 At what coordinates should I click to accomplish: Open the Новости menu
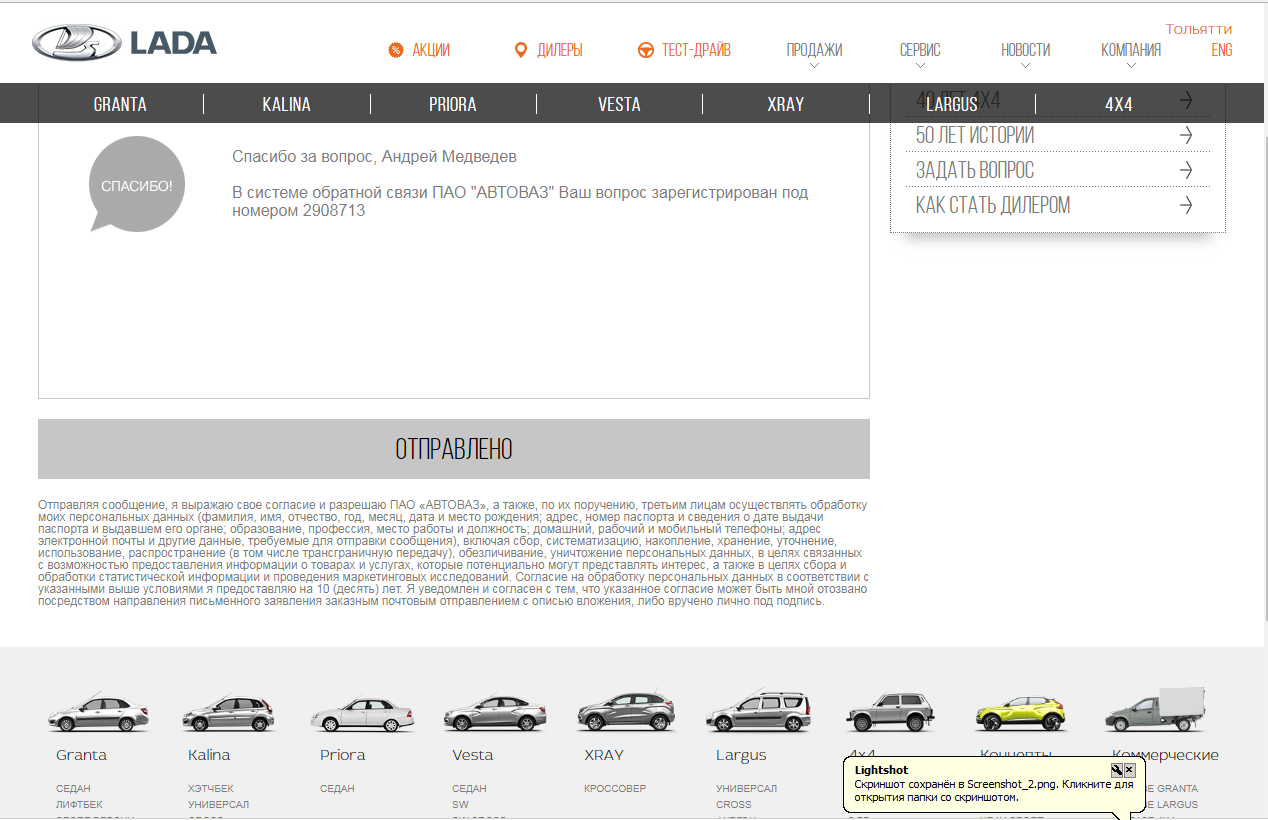pyautogui.click(x=1026, y=50)
